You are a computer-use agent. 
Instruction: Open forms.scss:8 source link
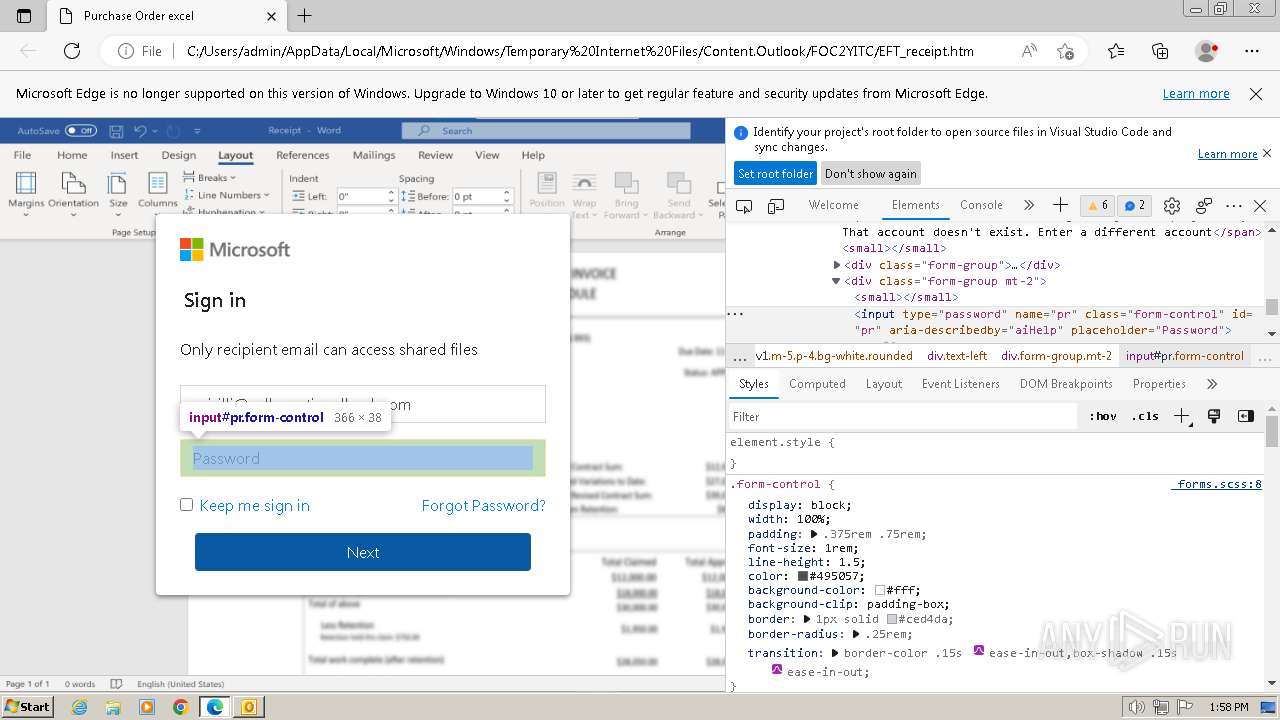pyautogui.click(x=1217, y=484)
